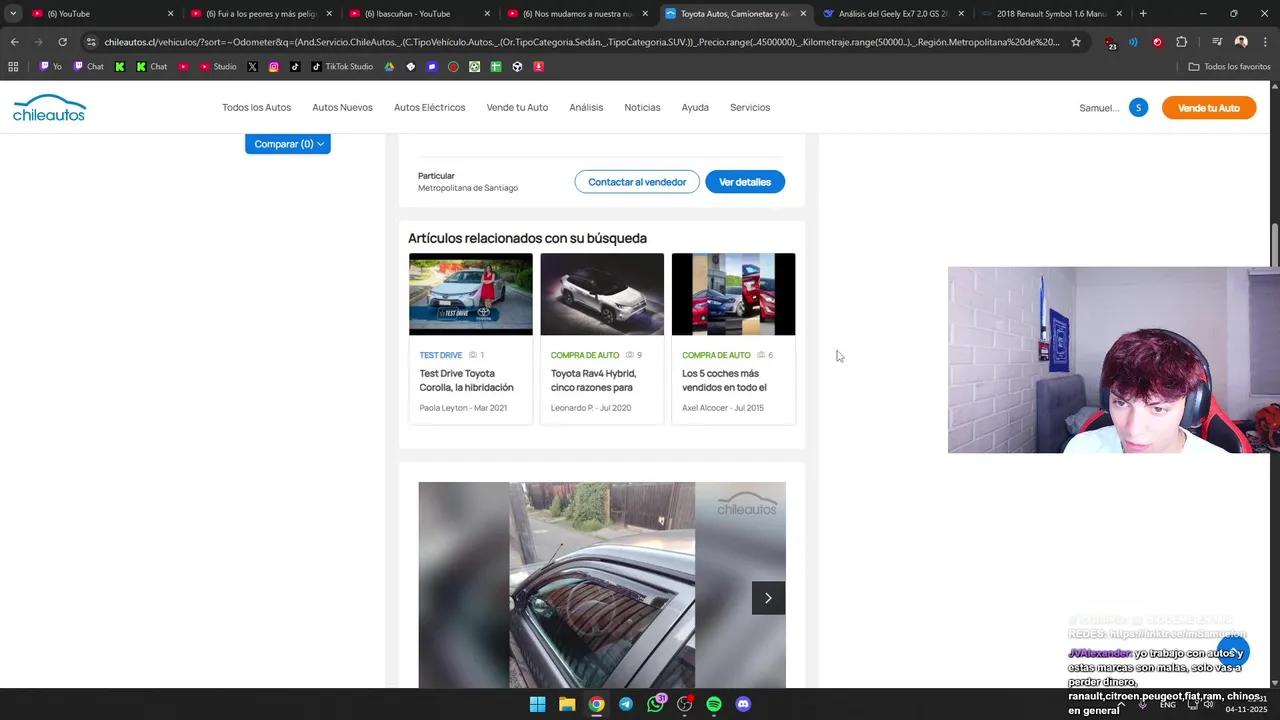
Task: Open the Google Drive bookmark
Action: click(390, 66)
